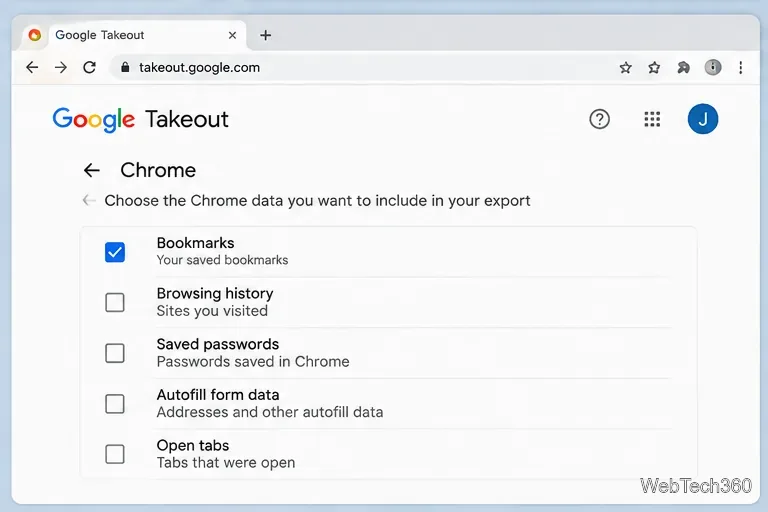Enable the Autofill form data checkbox
Screen dimensions: 768x512
115,404
